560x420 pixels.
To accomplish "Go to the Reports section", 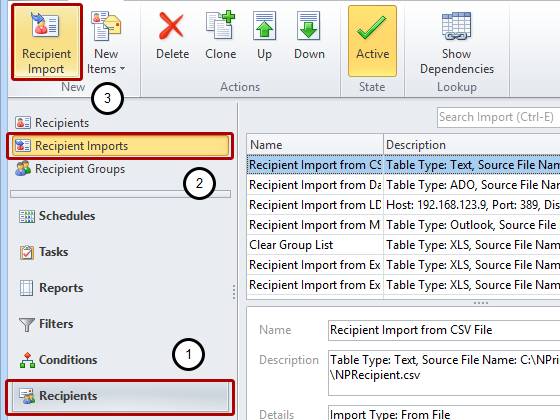I will (x=51, y=288).
